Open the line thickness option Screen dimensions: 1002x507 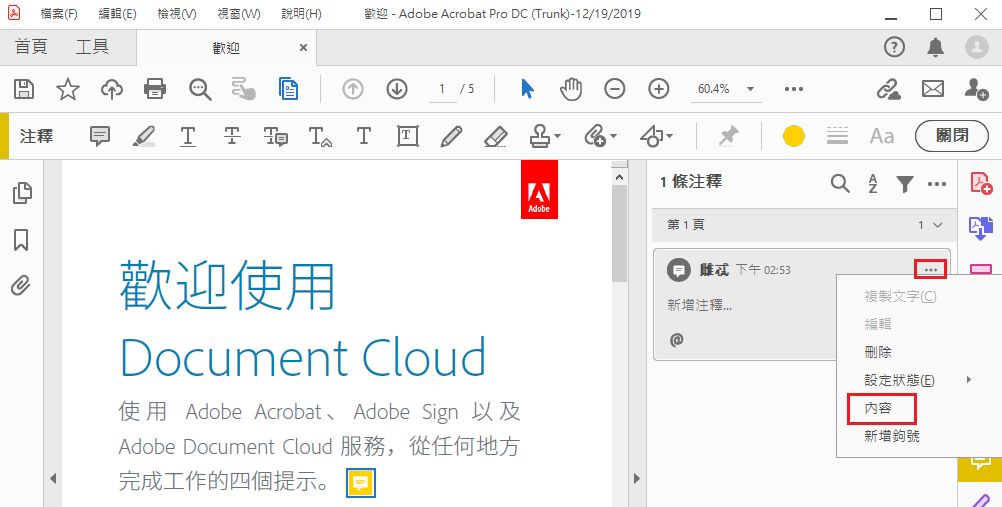[x=837, y=136]
